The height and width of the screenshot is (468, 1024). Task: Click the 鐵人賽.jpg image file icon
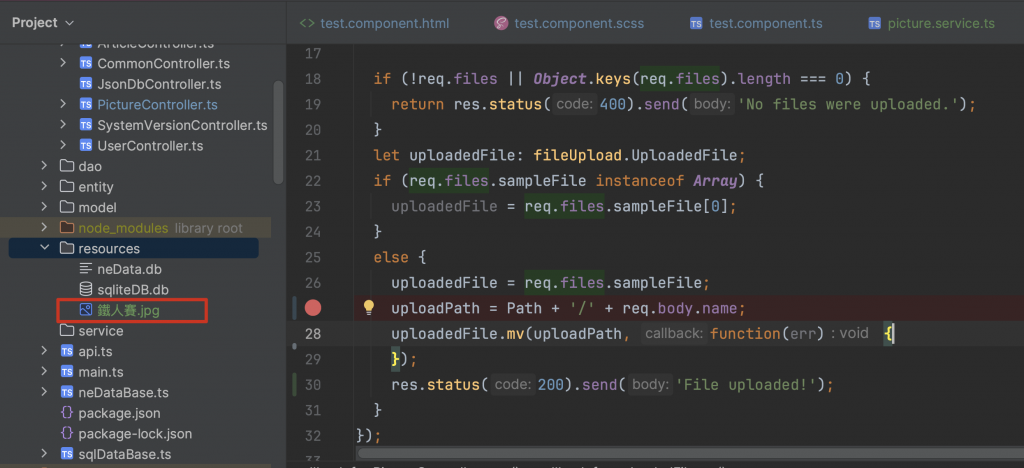coord(86,310)
